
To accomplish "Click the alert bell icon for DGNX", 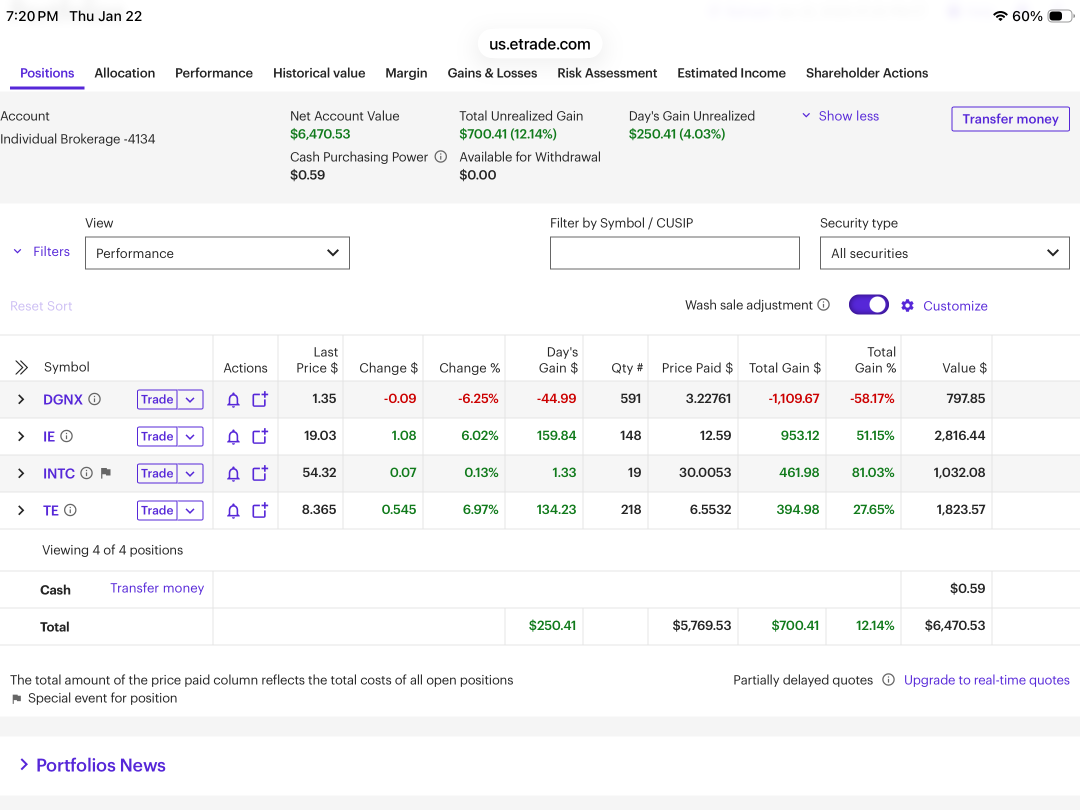I will pyautogui.click(x=233, y=400).
